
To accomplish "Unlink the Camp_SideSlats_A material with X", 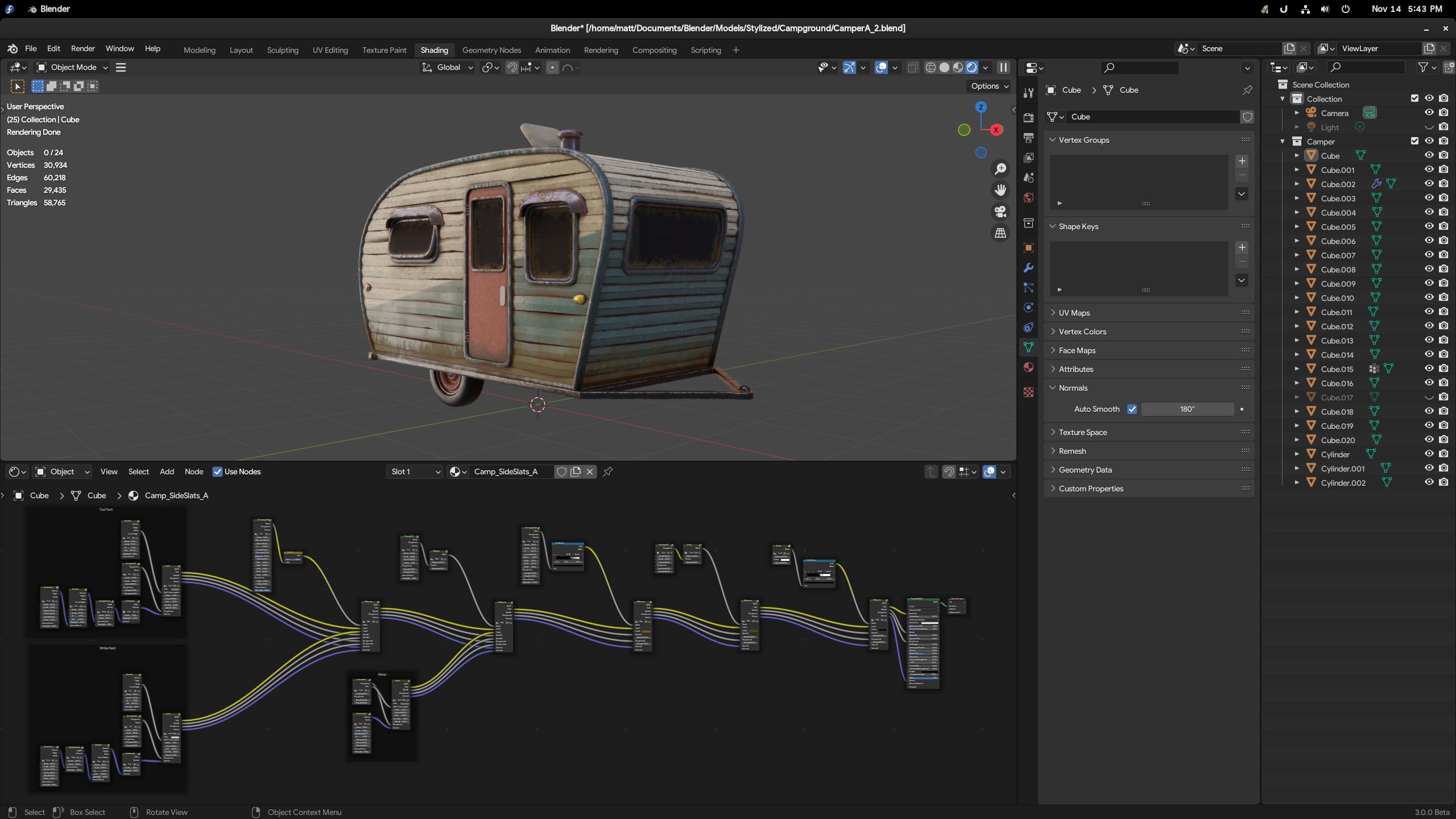I will 590,471.
